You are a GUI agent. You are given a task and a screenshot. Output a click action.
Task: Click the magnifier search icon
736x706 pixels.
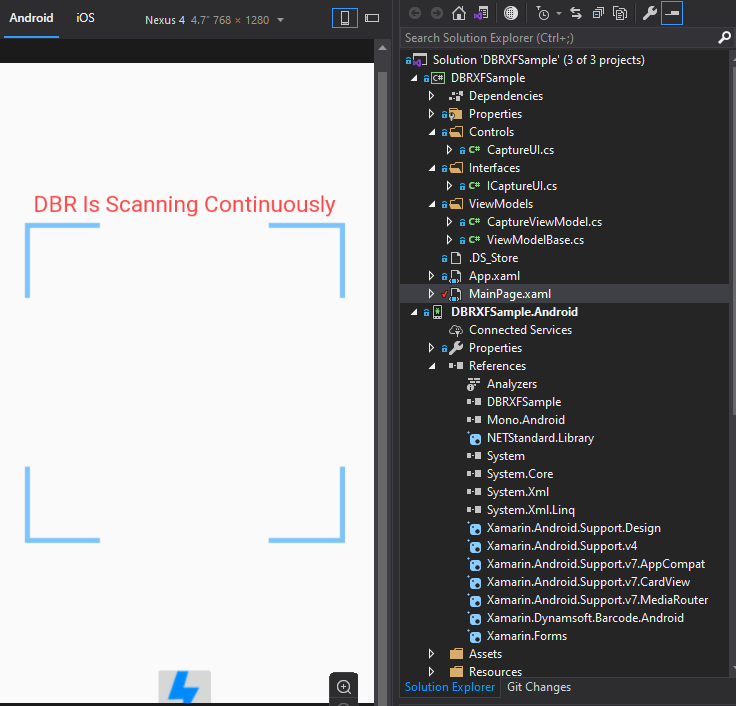coord(724,38)
